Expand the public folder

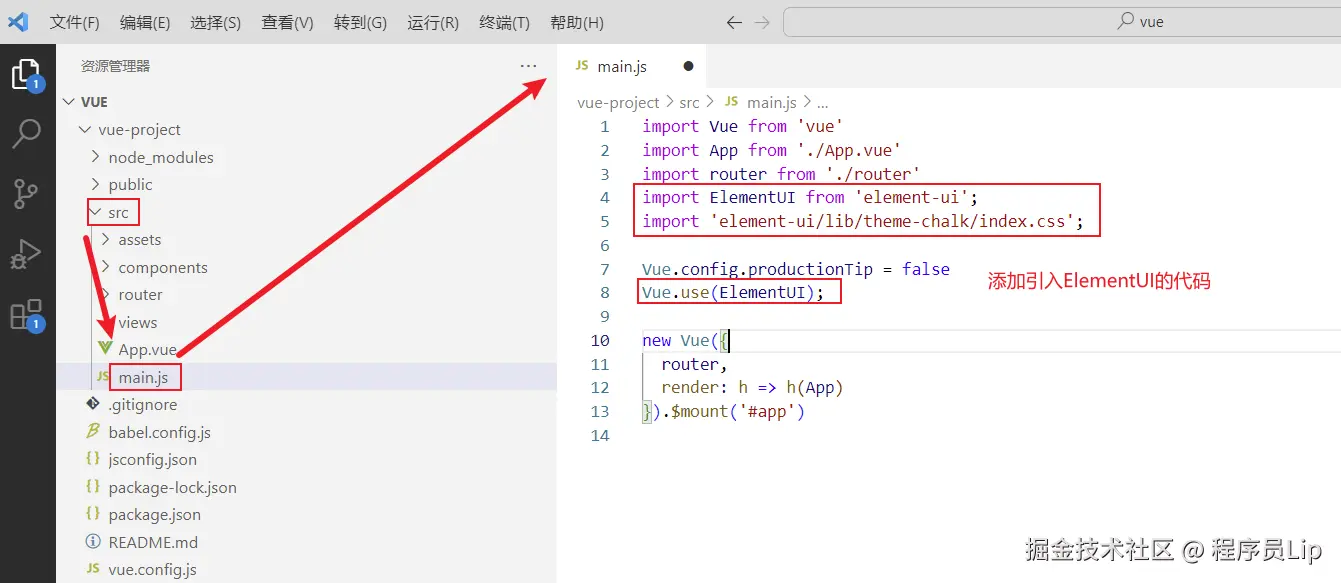tap(95, 185)
